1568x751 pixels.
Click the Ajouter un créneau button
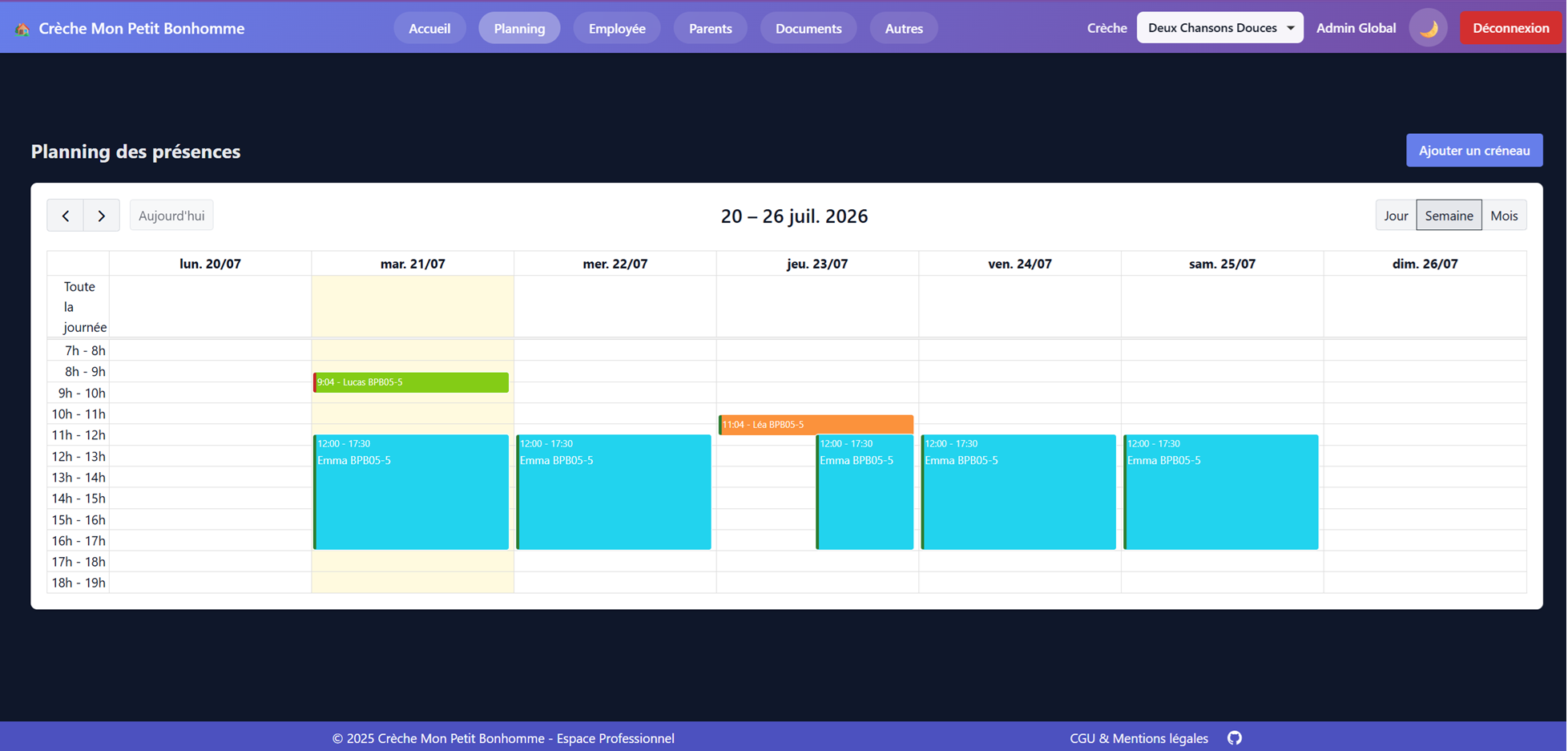(x=1474, y=151)
